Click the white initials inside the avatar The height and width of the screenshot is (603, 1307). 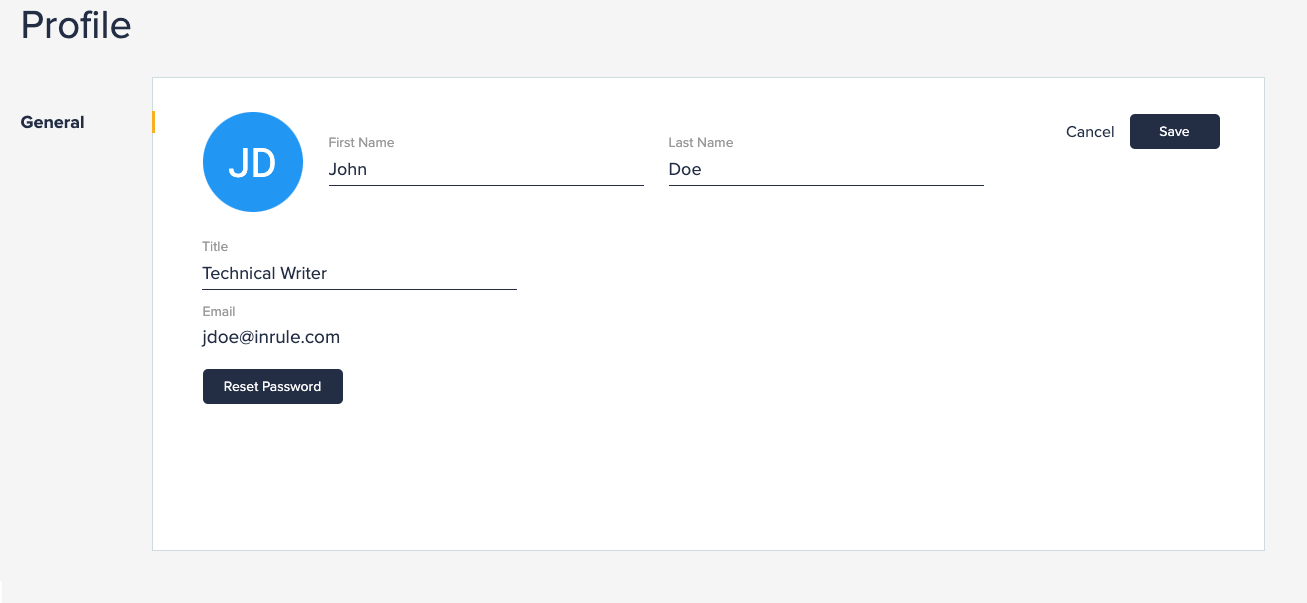pyautogui.click(x=252, y=163)
